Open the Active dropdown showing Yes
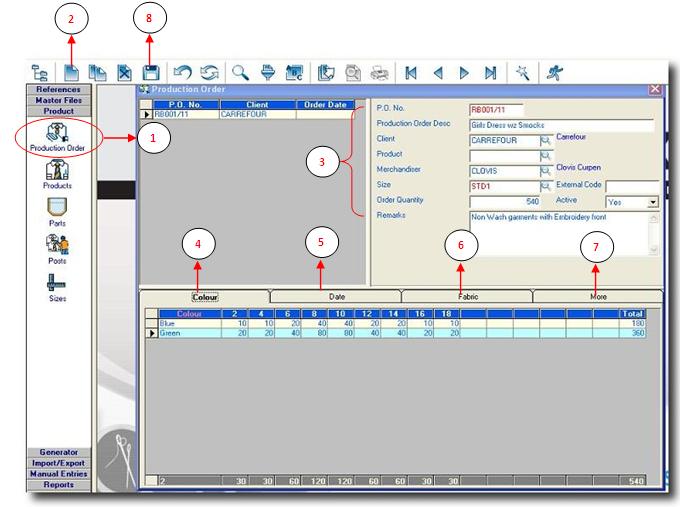 (x=652, y=201)
